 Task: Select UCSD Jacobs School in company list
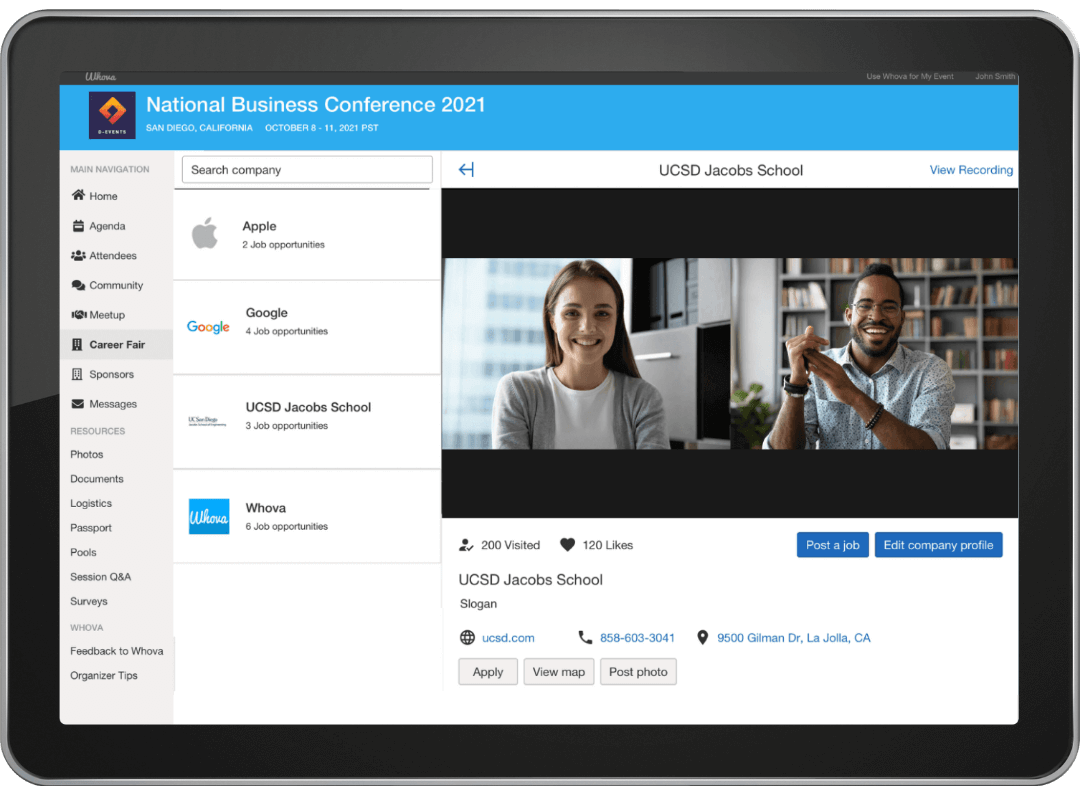pyautogui.click(x=308, y=407)
